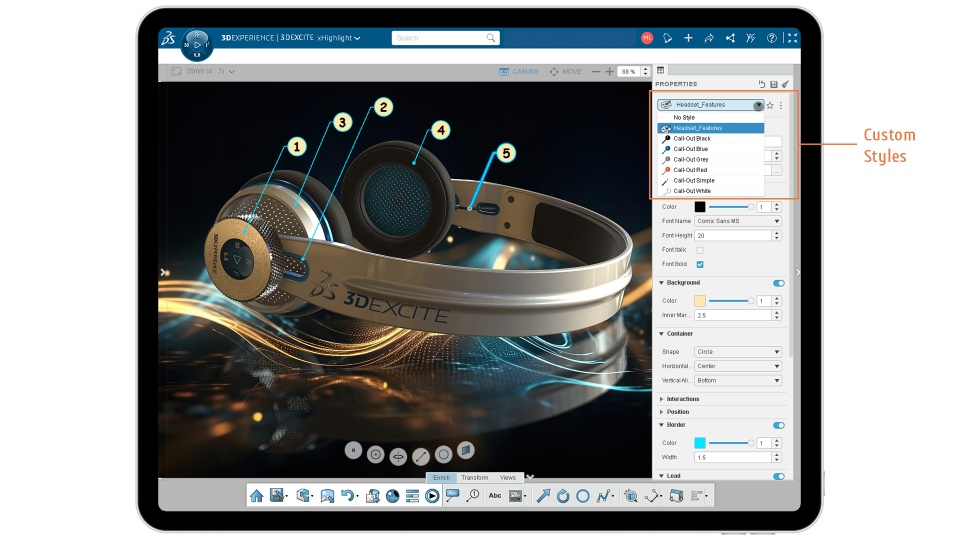Open the xHighlight app name dropdown
960x540 pixels.
339,38
